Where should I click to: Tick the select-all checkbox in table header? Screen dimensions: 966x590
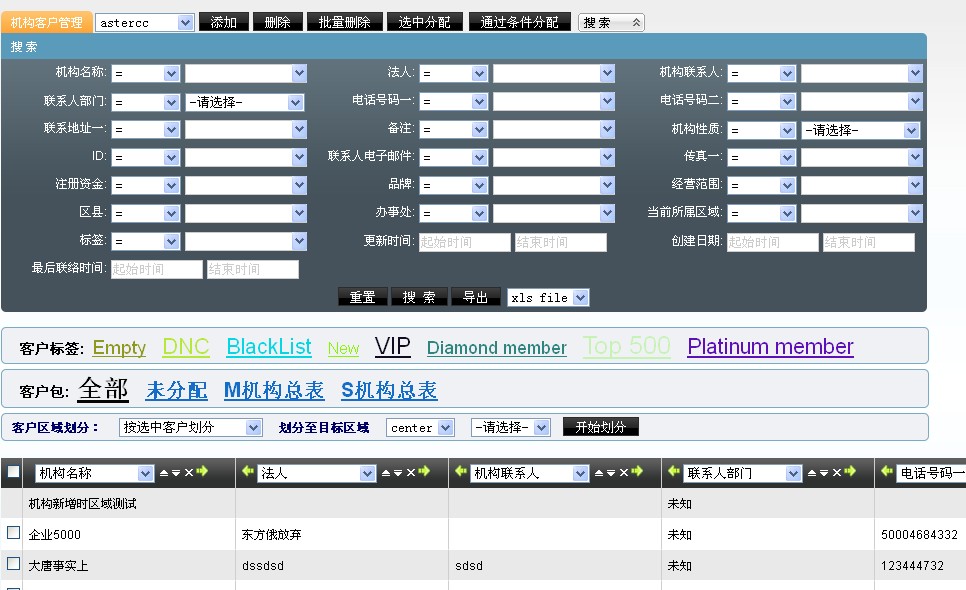click(x=13, y=472)
